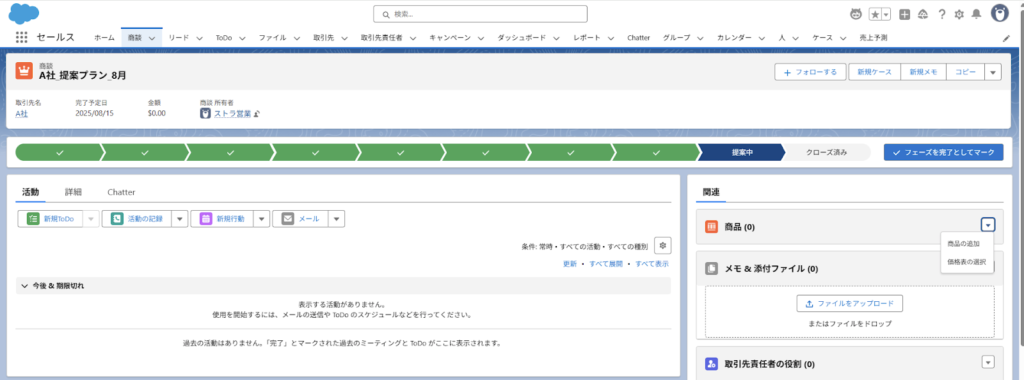Open the user profile avatar
The image size is (1024, 380).
pos(1000,13)
